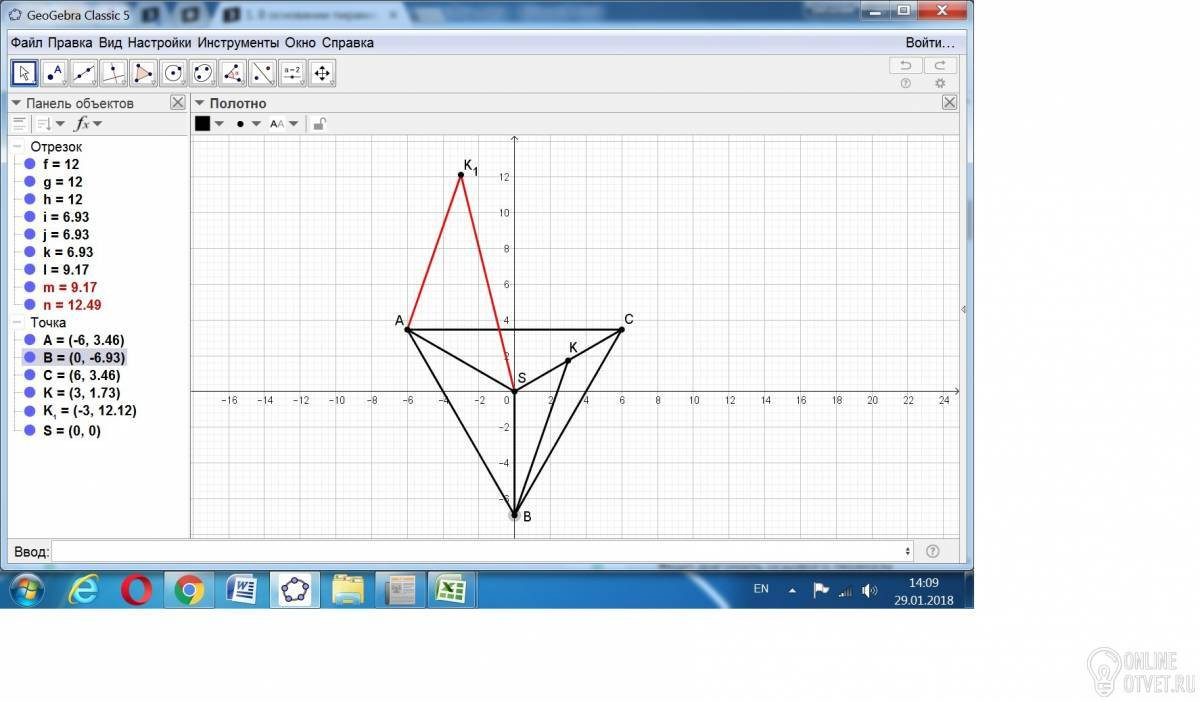Open the point style dropdown
1200x702 pixels.
[247, 124]
